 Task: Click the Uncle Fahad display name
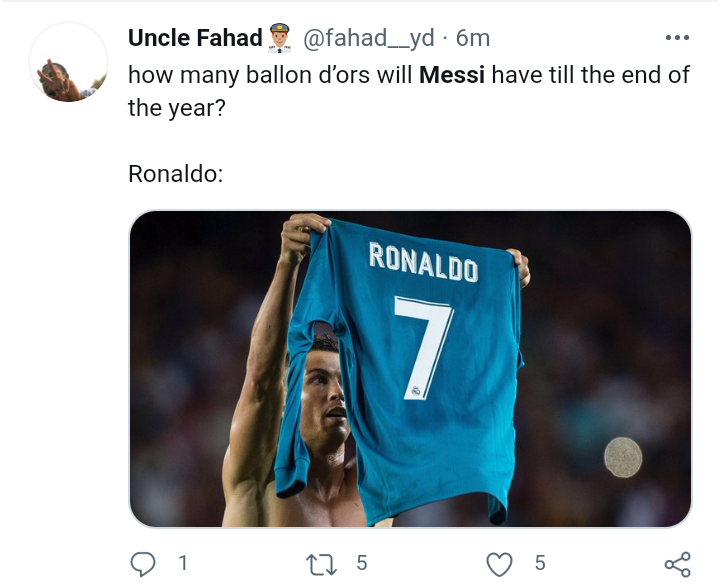[195, 38]
